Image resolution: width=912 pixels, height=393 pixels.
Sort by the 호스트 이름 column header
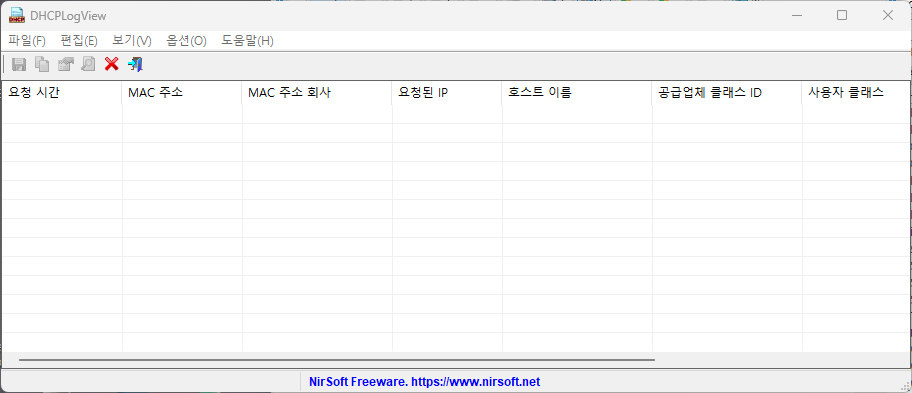(x=577, y=93)
